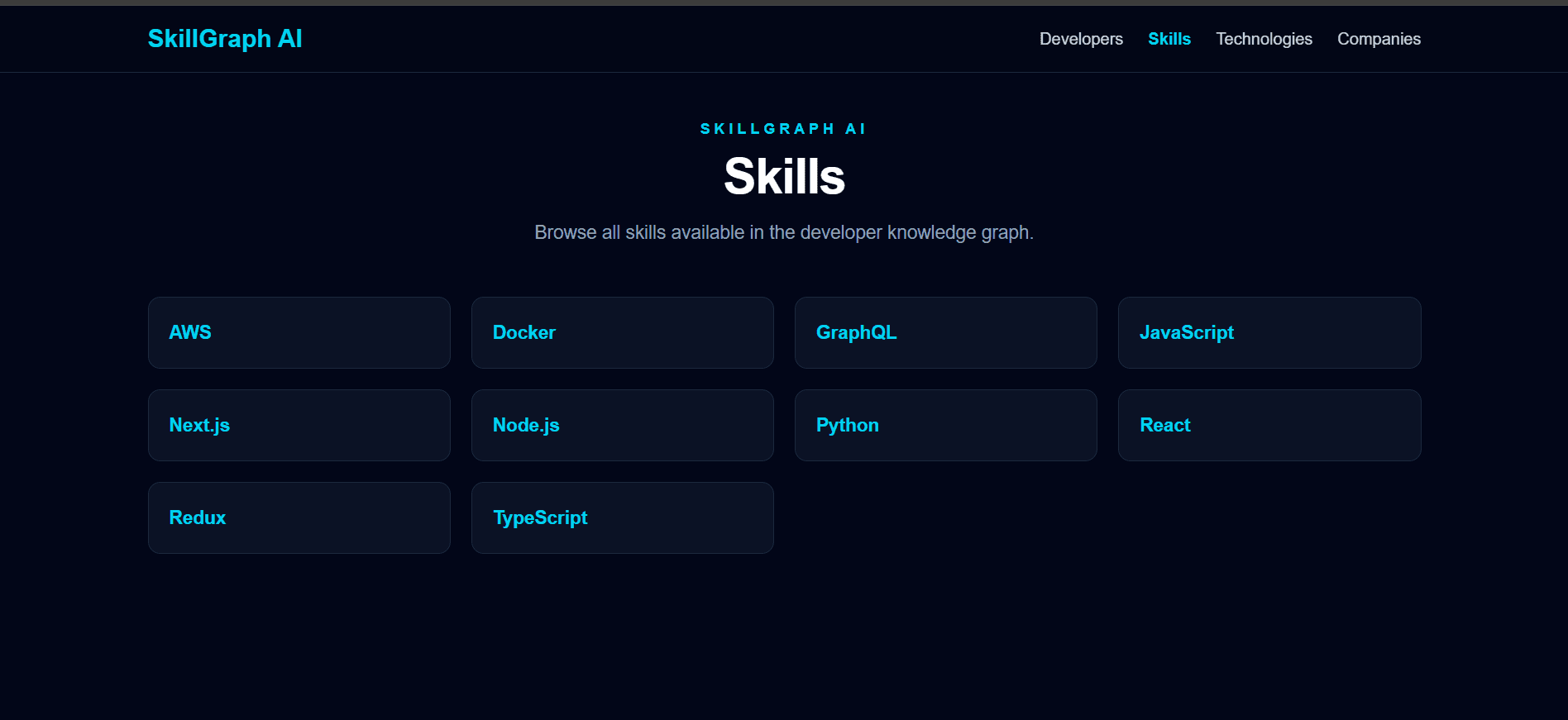Open the React skill card
Screen dimensions: 1568x720
[x=1269, y=425]
